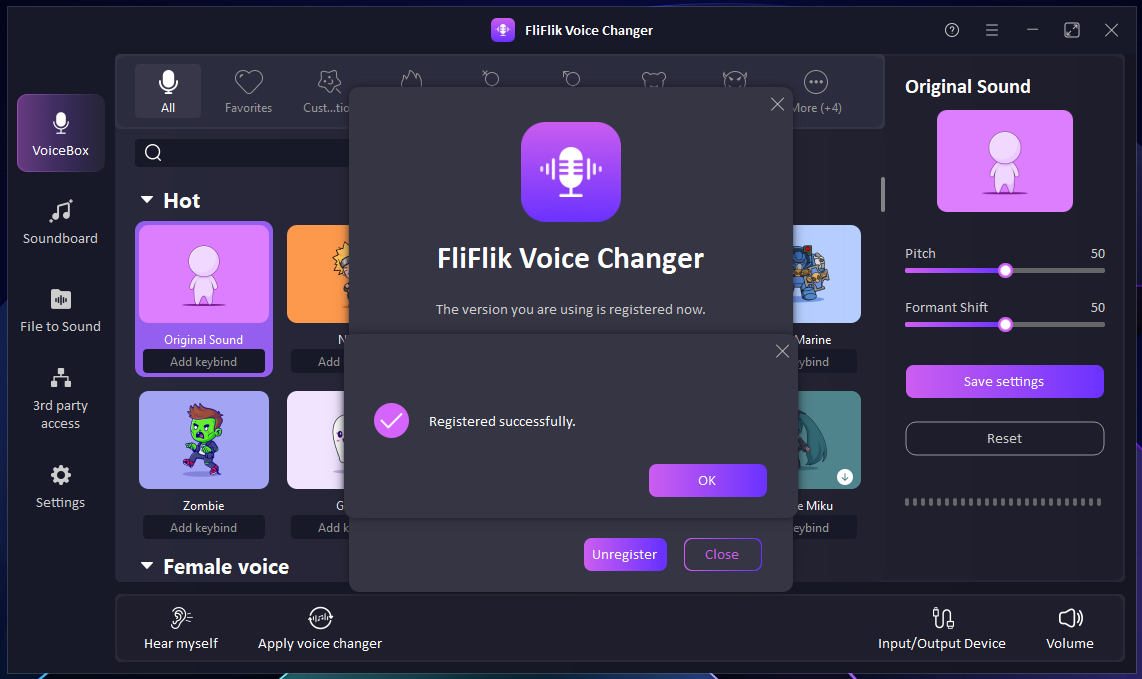Close the Registered successfully popup
1142x679 pixels.
(782, 351)
